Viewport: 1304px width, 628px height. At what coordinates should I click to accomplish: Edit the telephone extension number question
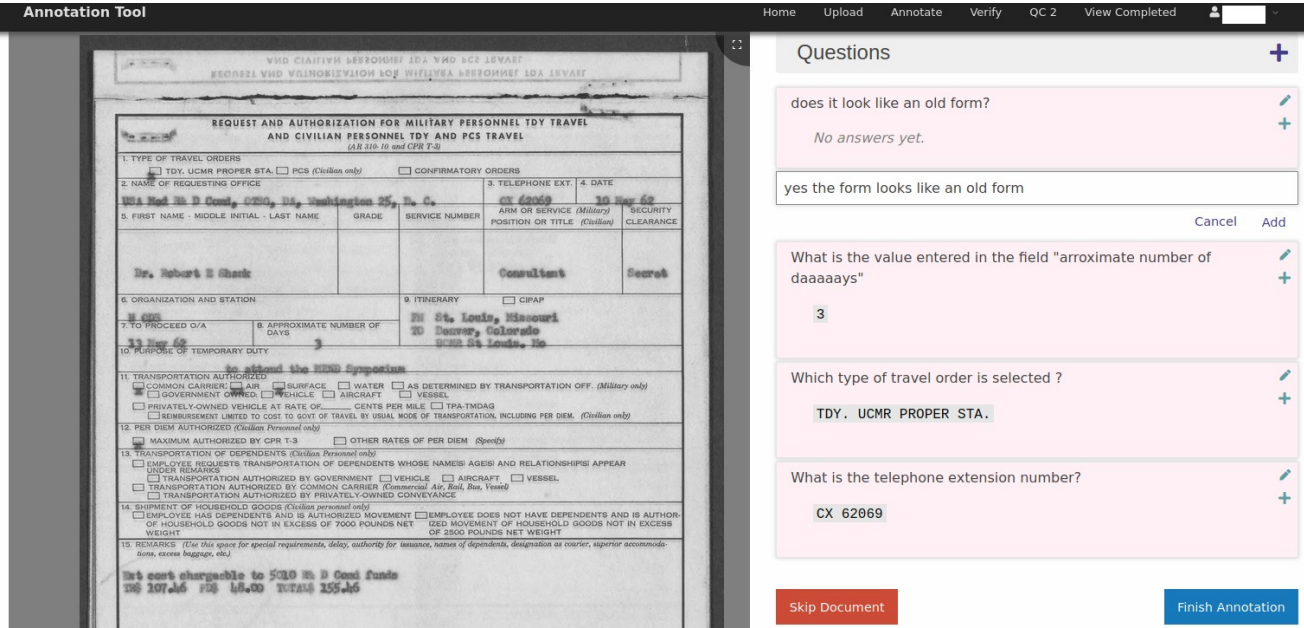(x=1285, y=475)
